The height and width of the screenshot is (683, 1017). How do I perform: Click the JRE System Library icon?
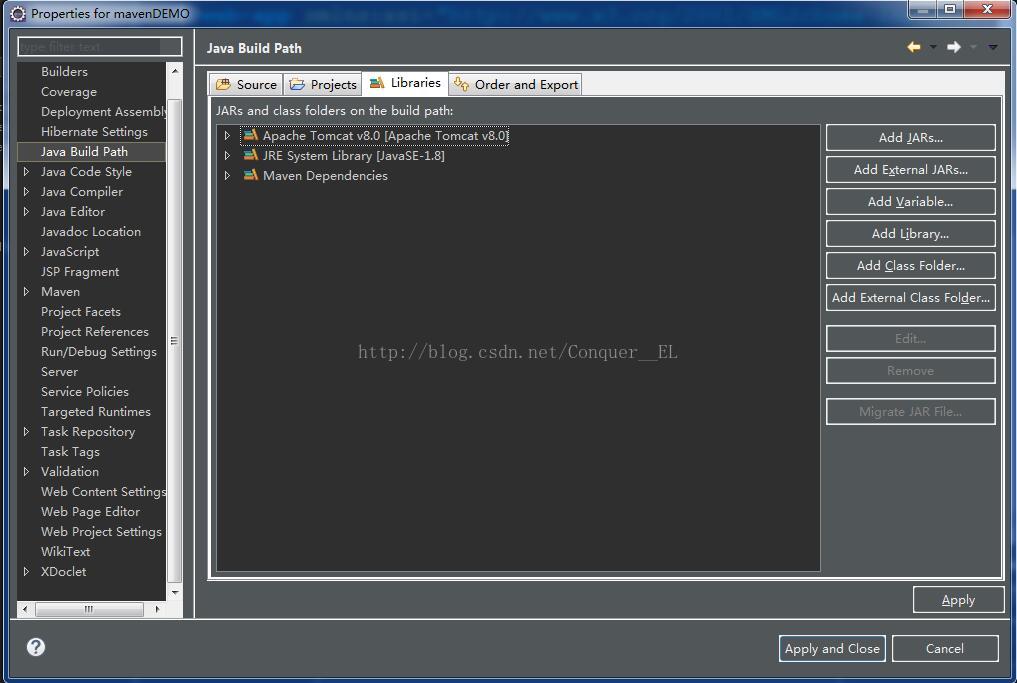pyautogui.click(x=251, y=155)
